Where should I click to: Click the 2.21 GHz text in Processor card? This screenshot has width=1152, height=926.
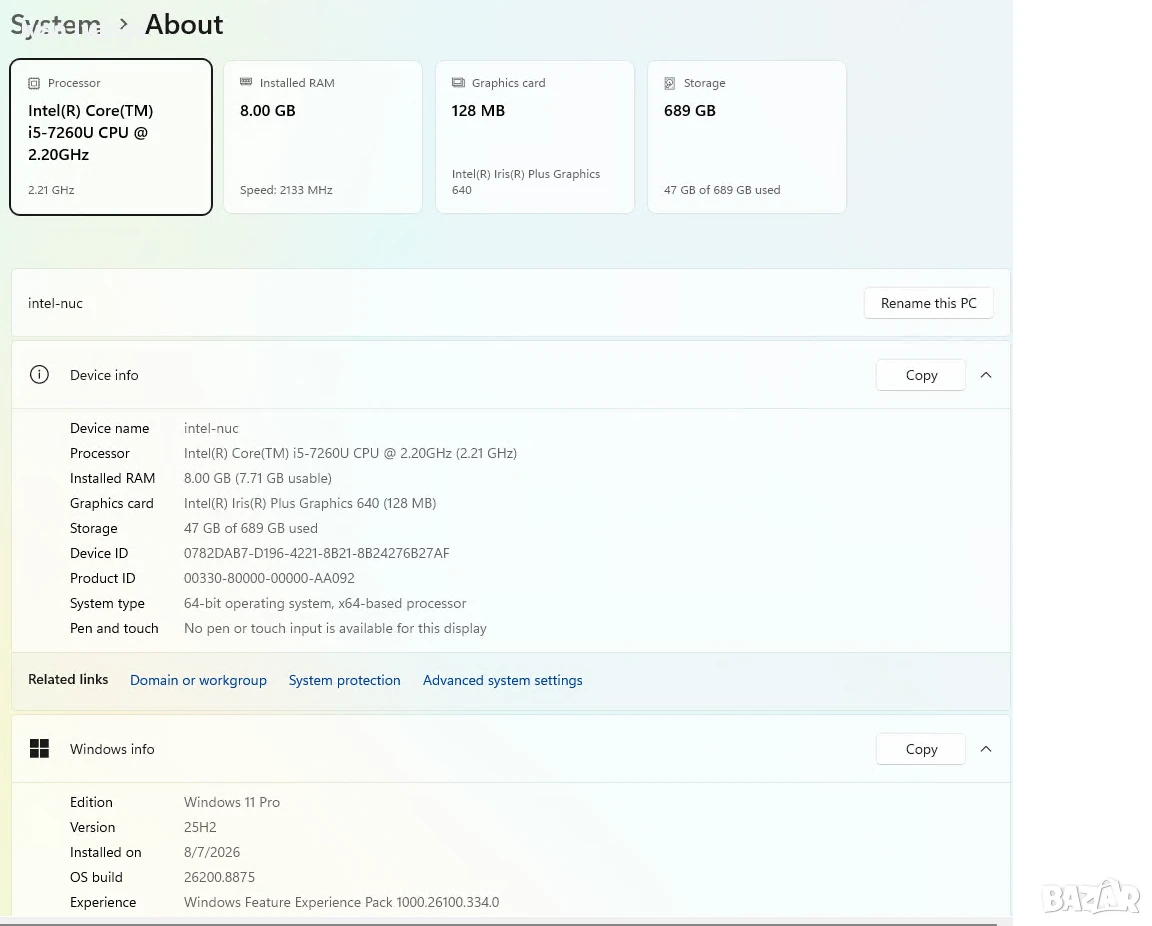point(51,190)
